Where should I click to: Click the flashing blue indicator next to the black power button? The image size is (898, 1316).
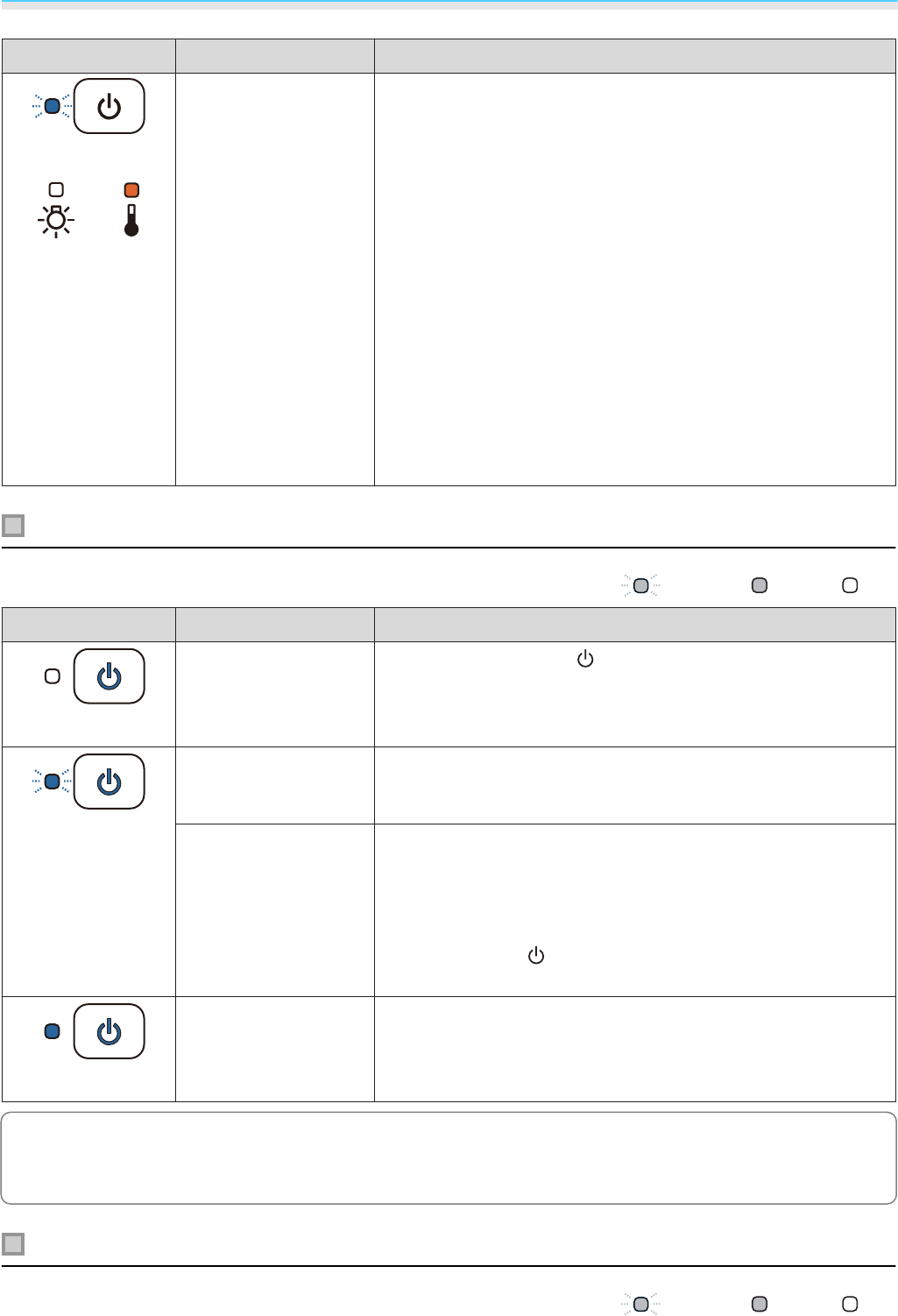tap(53, 106)
